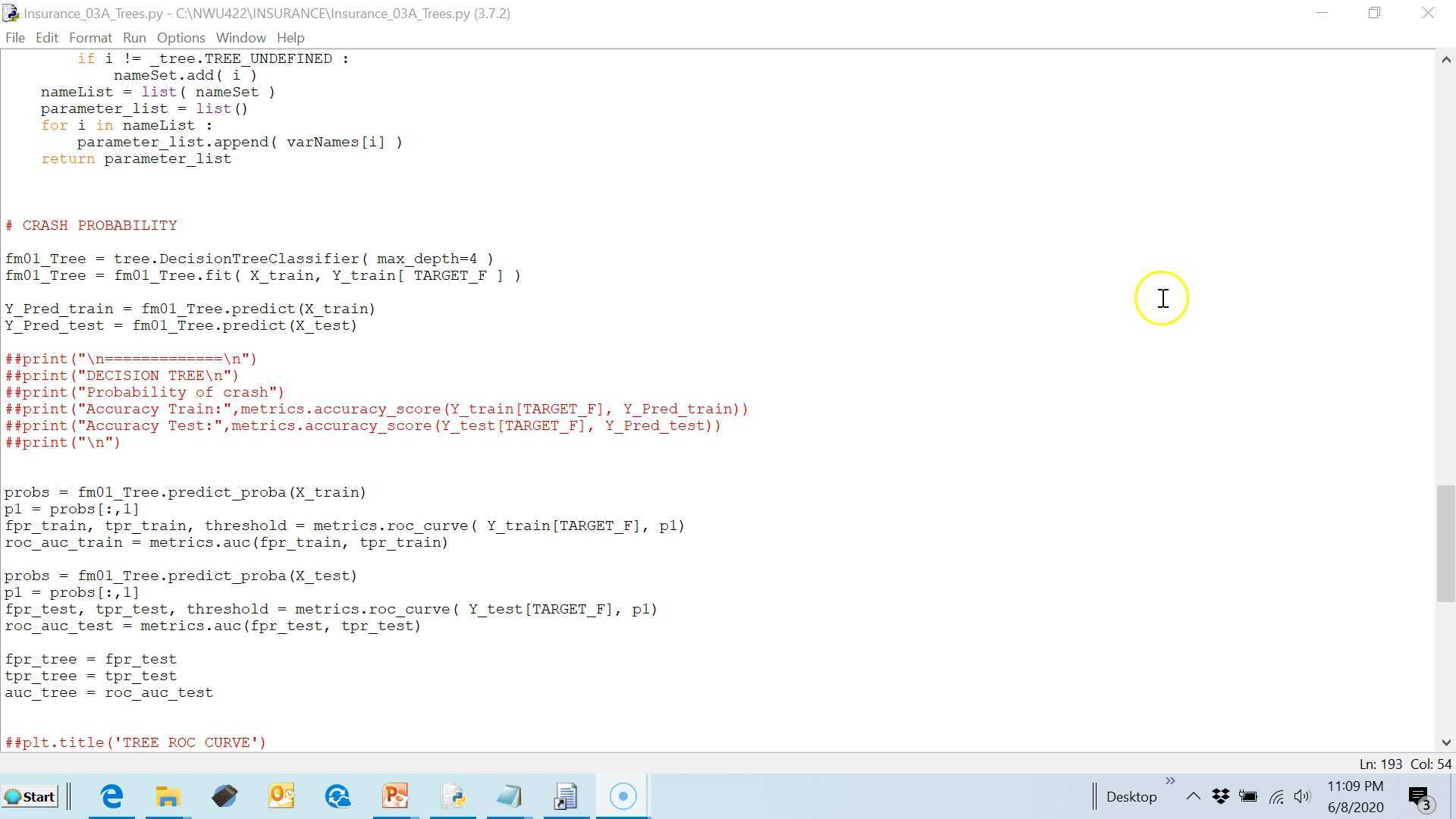
Task: Click the Start button
Action: click(x=30, y=796)
